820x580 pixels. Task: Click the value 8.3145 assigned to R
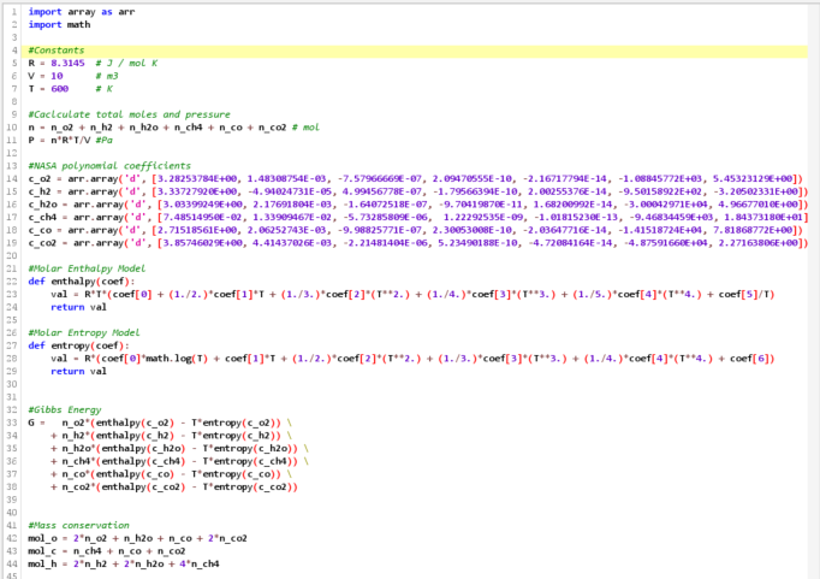[67, 63]
